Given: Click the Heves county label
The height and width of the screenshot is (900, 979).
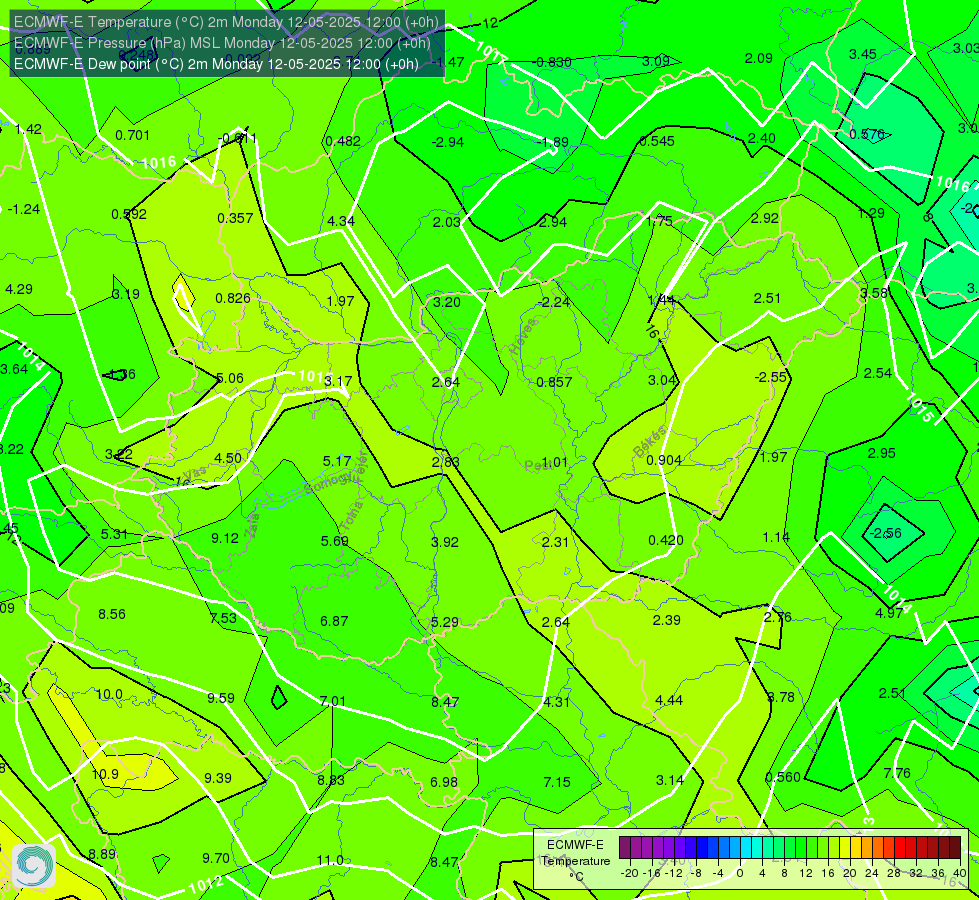Looking at the screenshot, I should [x=524, y=337].
